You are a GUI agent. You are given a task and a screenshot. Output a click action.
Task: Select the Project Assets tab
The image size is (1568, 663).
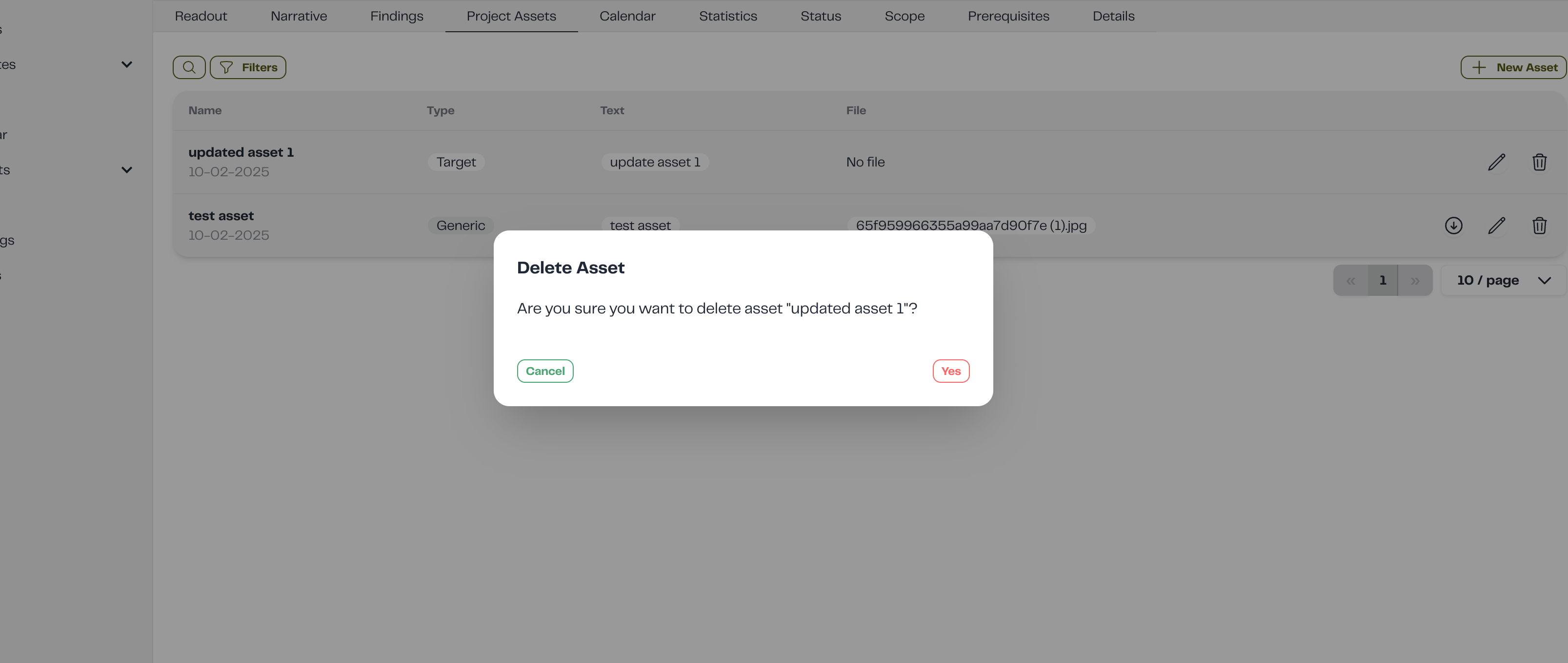tap(511, 16)
